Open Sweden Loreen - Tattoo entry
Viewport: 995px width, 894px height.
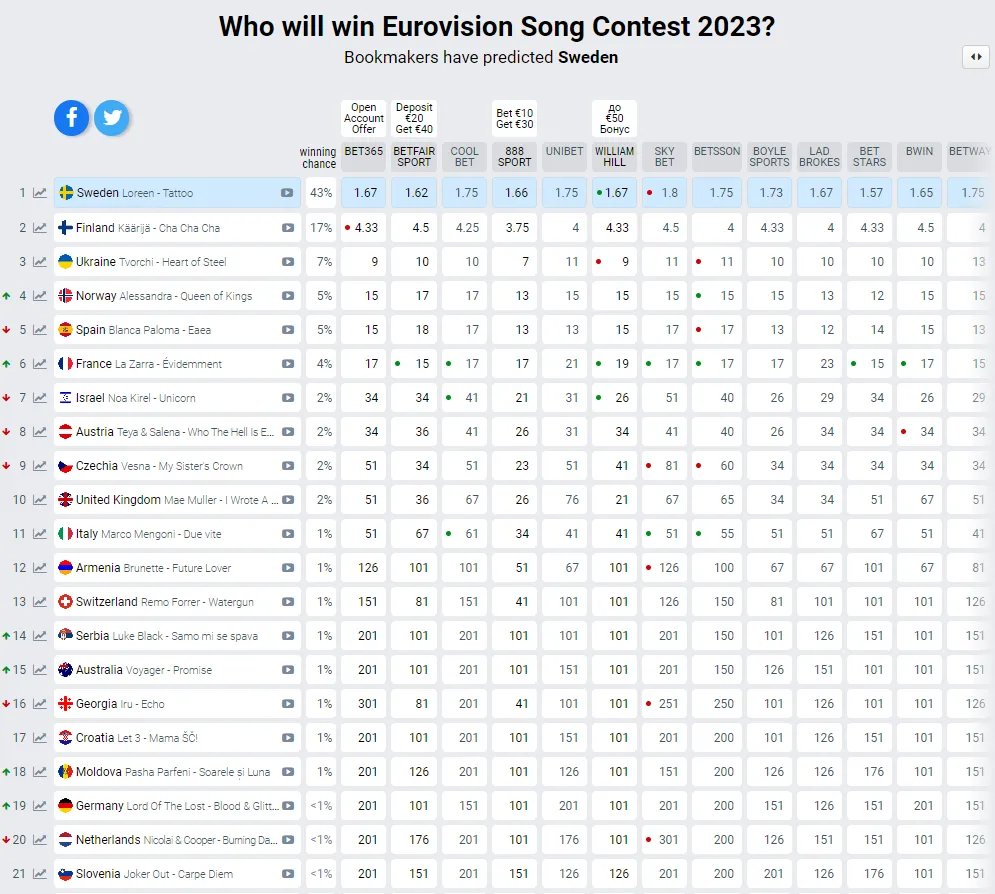coord(135,193)
